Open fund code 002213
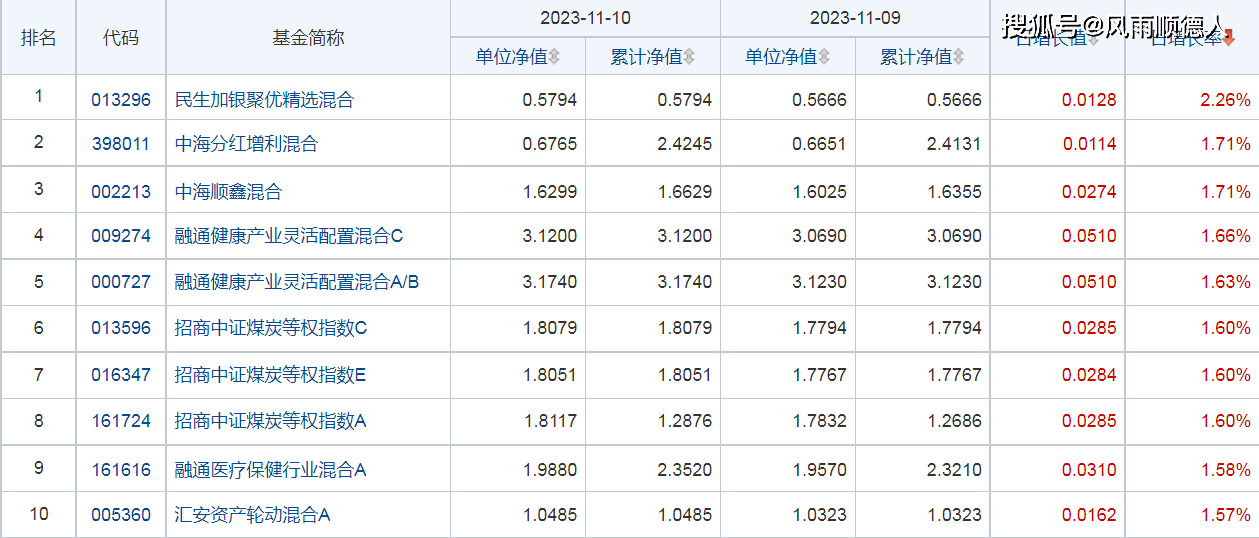The image size is (1259, 538). 120,191
